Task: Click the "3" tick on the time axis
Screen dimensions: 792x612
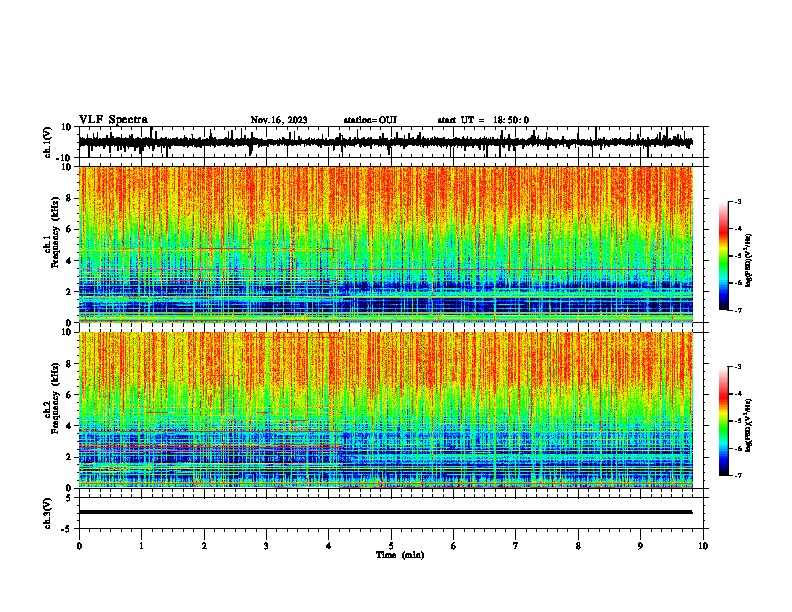Action: (266, 546)
